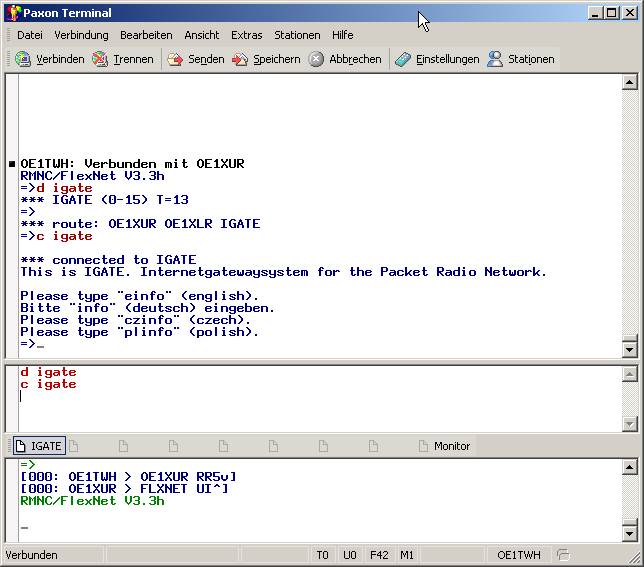Screen dimensions: 644x567
Task: Click the U0 status bar indicator
Action: [350, 555]
